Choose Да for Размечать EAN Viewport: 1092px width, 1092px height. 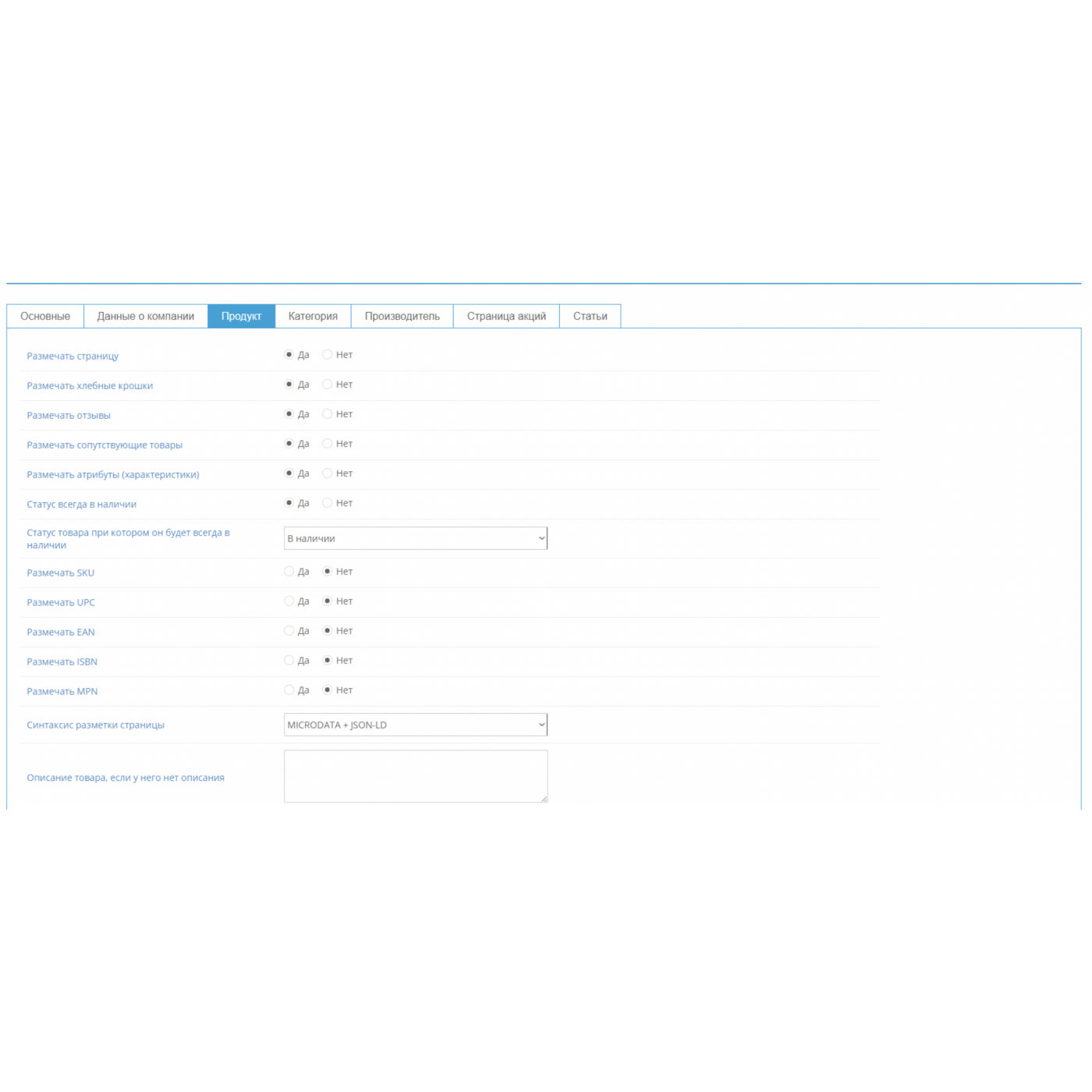[x=289, y=631]
